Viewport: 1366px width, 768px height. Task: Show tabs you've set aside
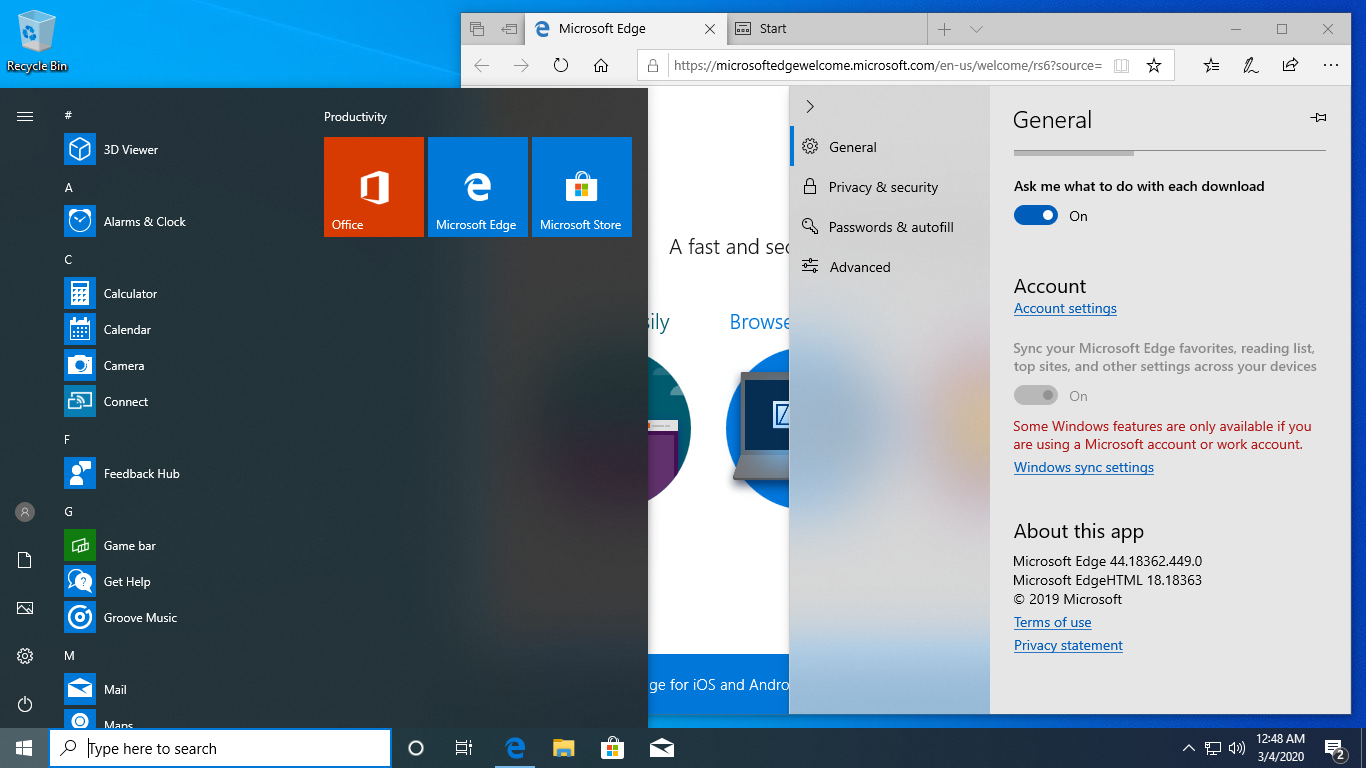(x=477, y=29)
